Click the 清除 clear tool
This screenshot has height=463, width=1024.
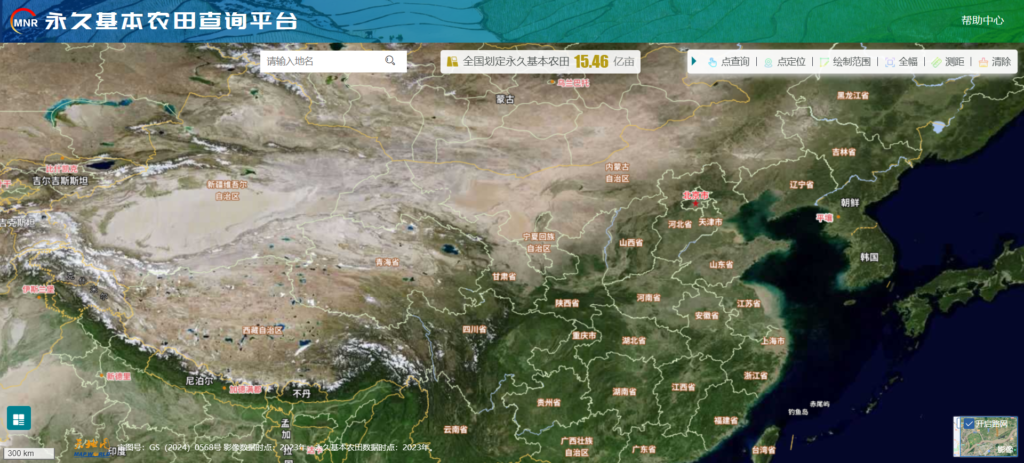(x=994, y=62)
